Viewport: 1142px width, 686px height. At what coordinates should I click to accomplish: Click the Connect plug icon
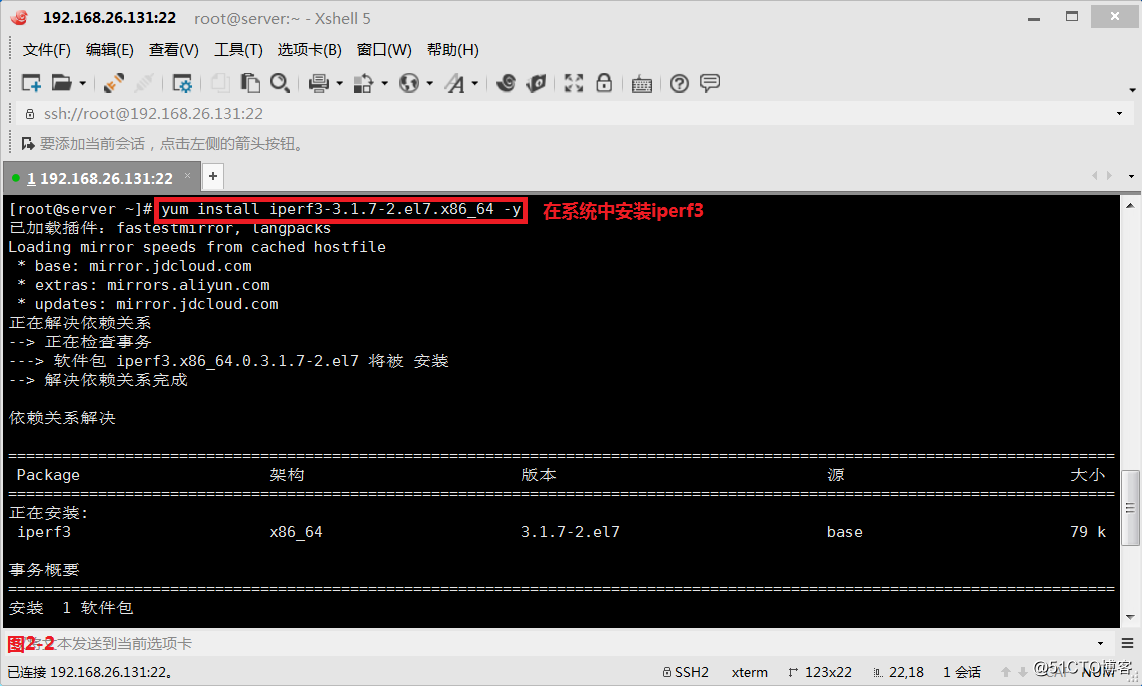tap(113, 83)
